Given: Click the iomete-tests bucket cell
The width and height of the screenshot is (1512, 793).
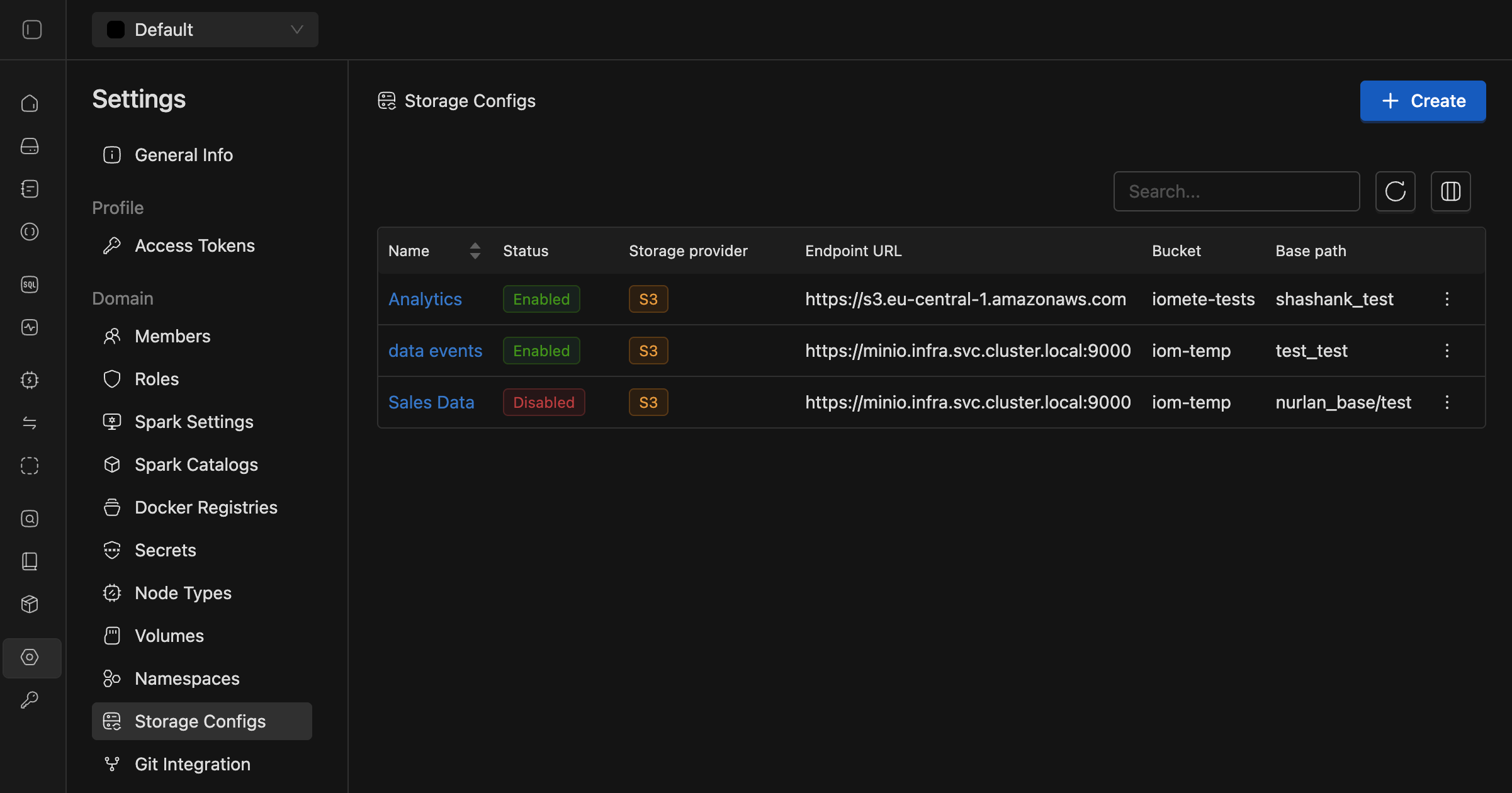Looking at the screenshot, I should coord(1203,299).
